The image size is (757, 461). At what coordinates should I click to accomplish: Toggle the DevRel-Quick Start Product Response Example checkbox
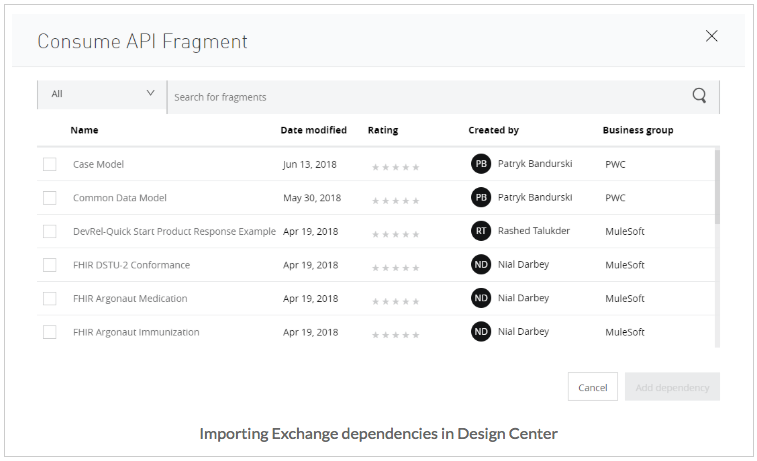(x=50, y=231)
